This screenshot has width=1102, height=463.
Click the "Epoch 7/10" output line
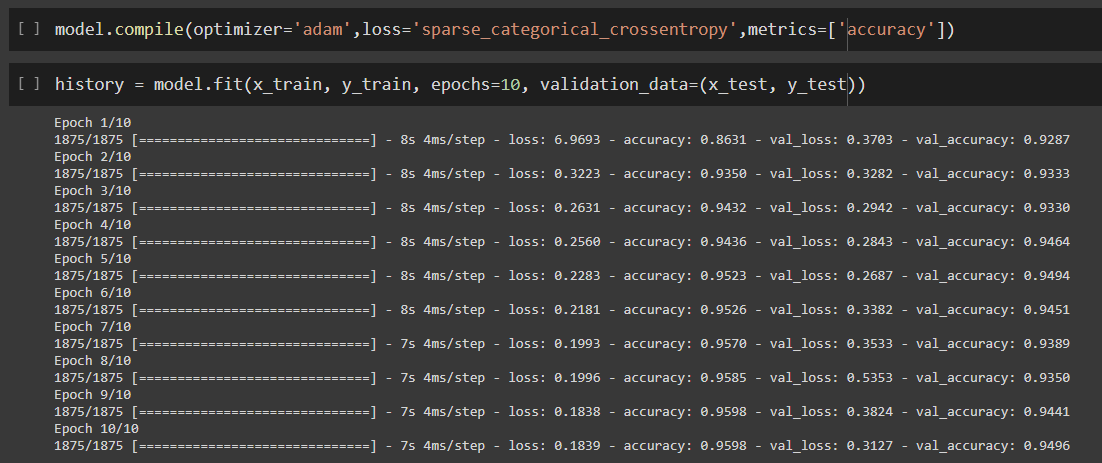click(93, 327)
